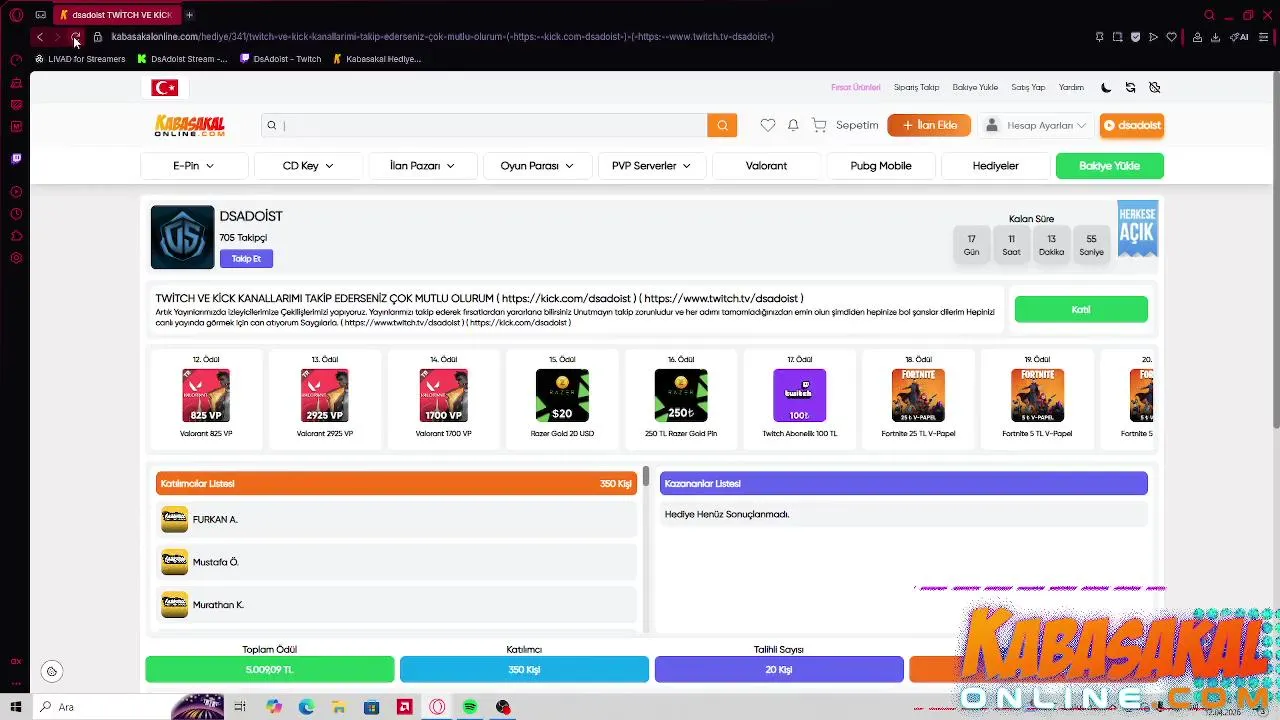The image size is (1280, 720).
Task: Click the browser bookmark heart icon
Action: tap(1171, 37)
